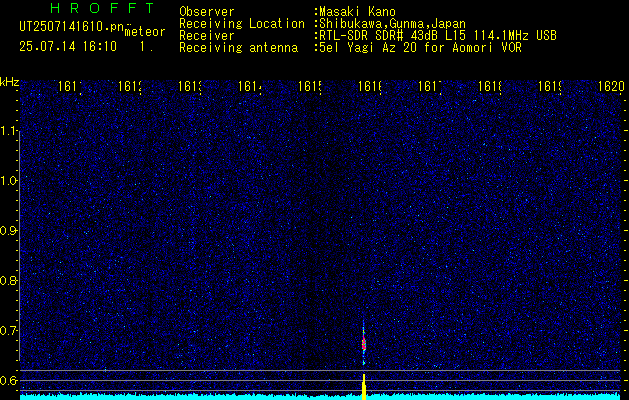Click the Observer label
Viewport: 629px width, 400px height.
(207, 12)
